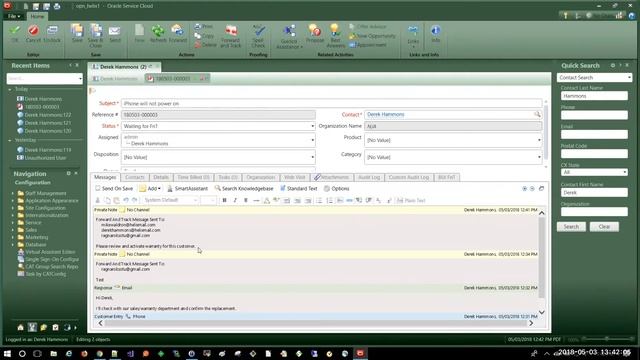
Task: Click Standard Text in message toolbar
Action: tap(298, 189)
